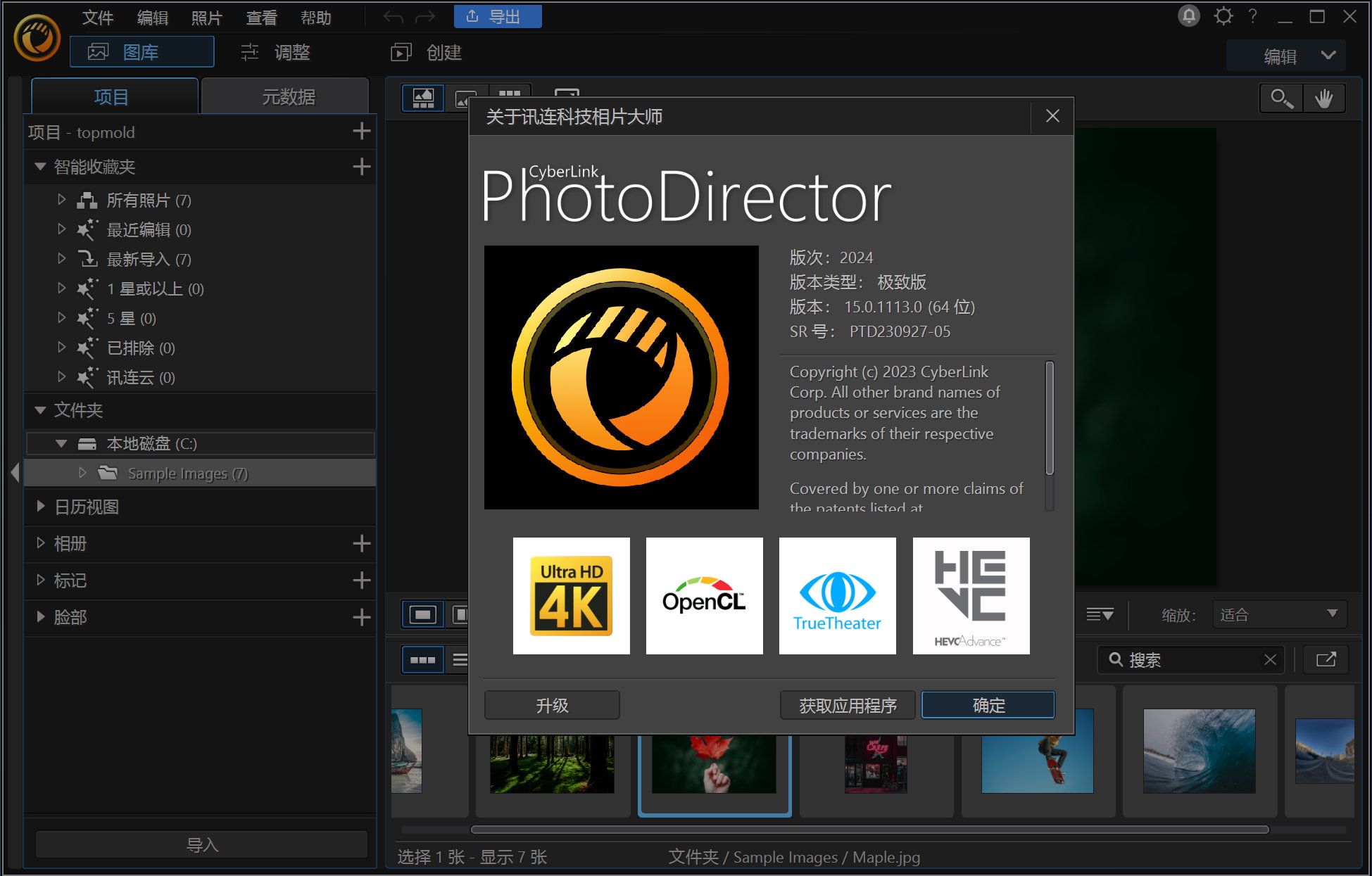Add a new album with the plus icon
The width and height of the screenshot is (1372, 876).
tap(361, 544)
